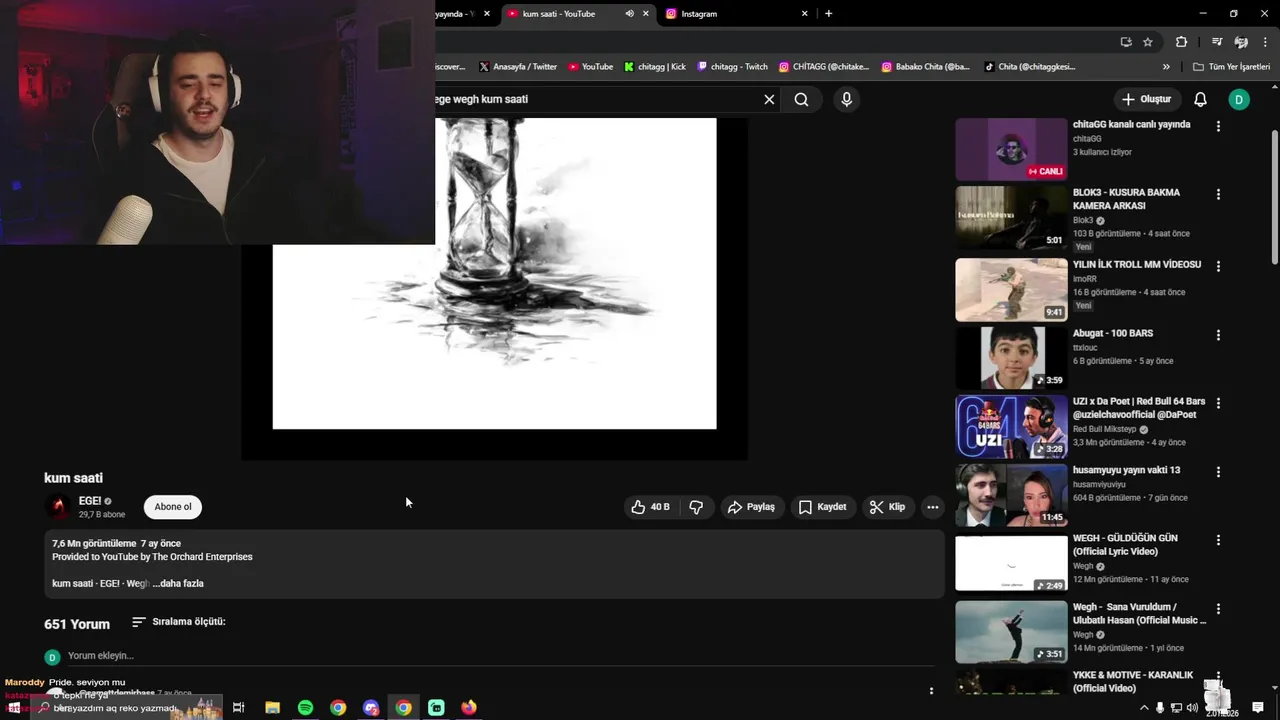Screen dimensions: 1280x720
Task: Click the EGE! channel name link
Action: click(90, 501)
